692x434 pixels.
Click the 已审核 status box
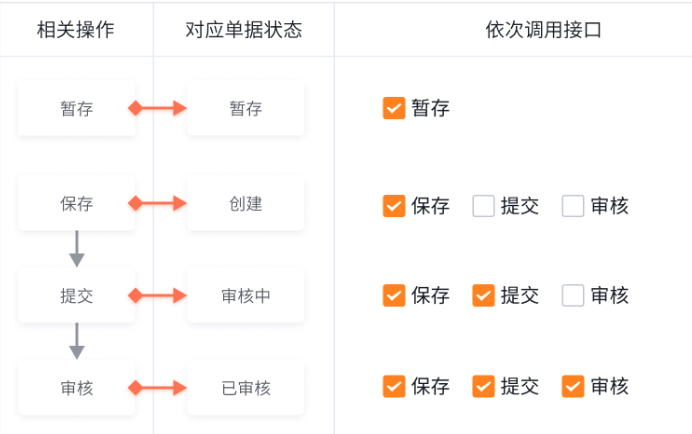click(245, 388)
